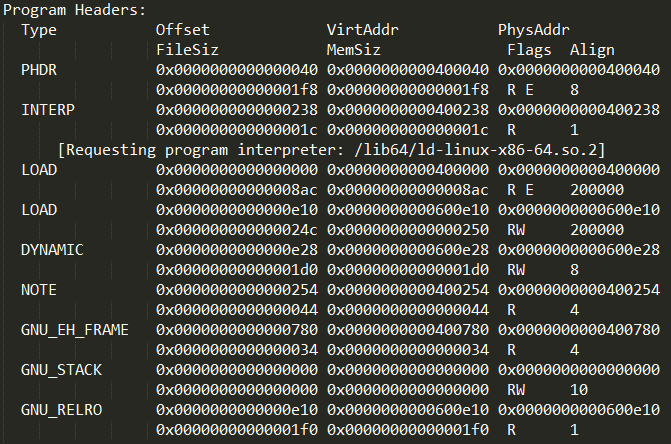This screenshot has width=671, height=444.
Task: Click the Offset column header
Action: 183,30
